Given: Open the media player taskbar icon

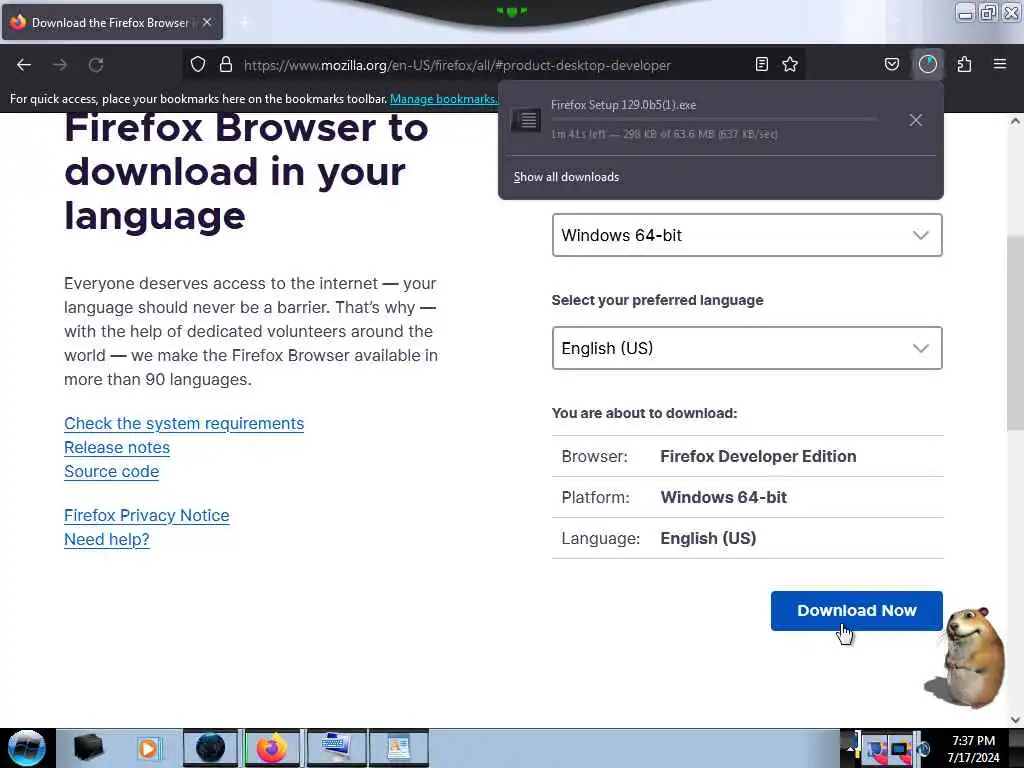Looking at the screenshot, I should [148, 748].
